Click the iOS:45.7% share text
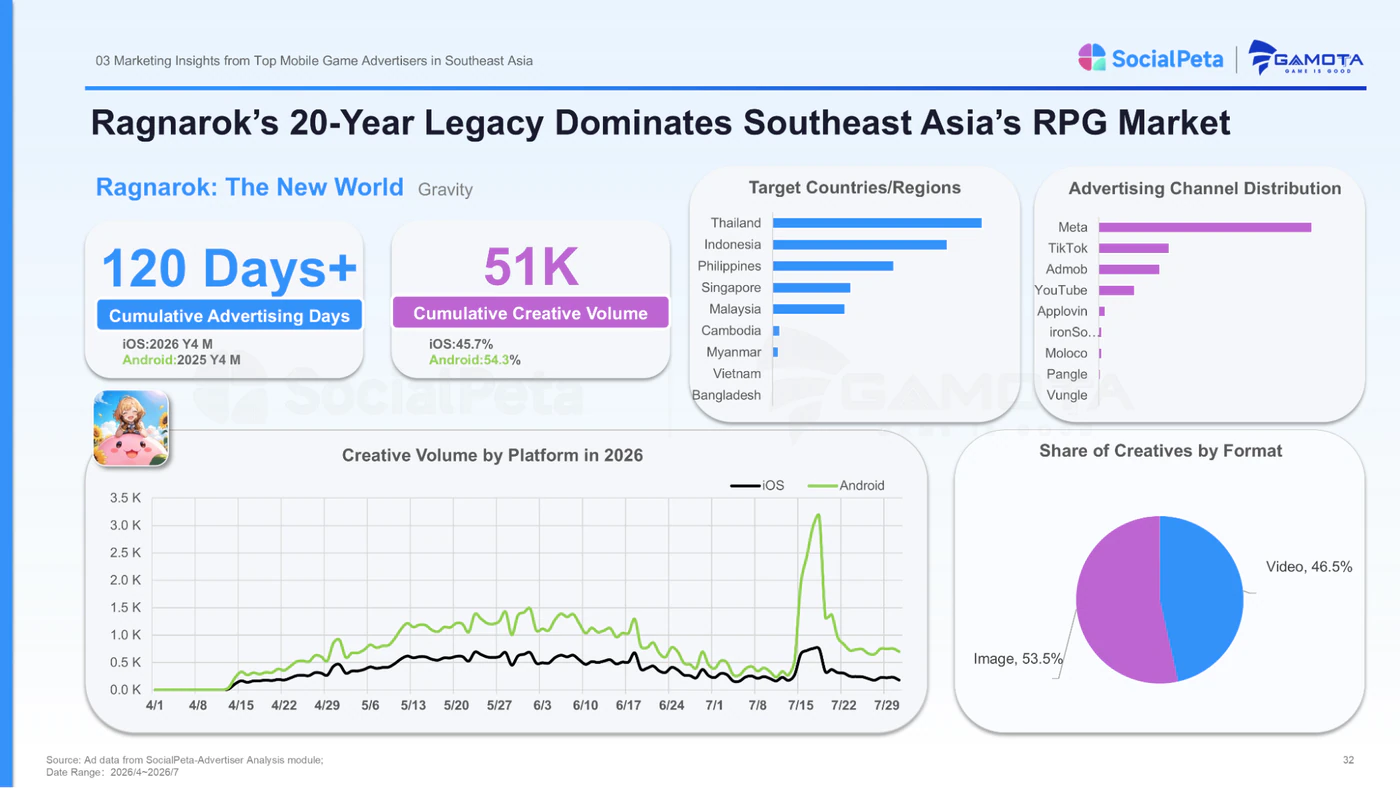The height and width of the screenshot is (788, 1400). click(x=461, y=345)
